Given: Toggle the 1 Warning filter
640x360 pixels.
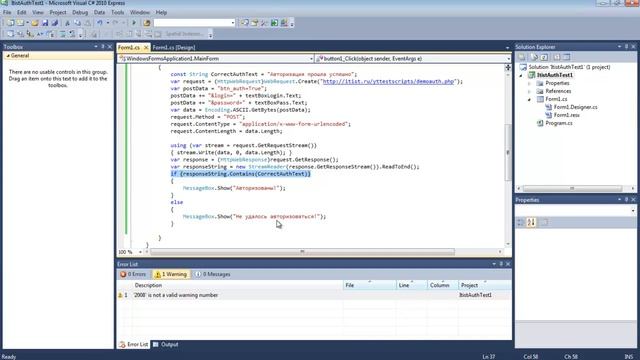Looking at the screenshot, I should 171,274.
